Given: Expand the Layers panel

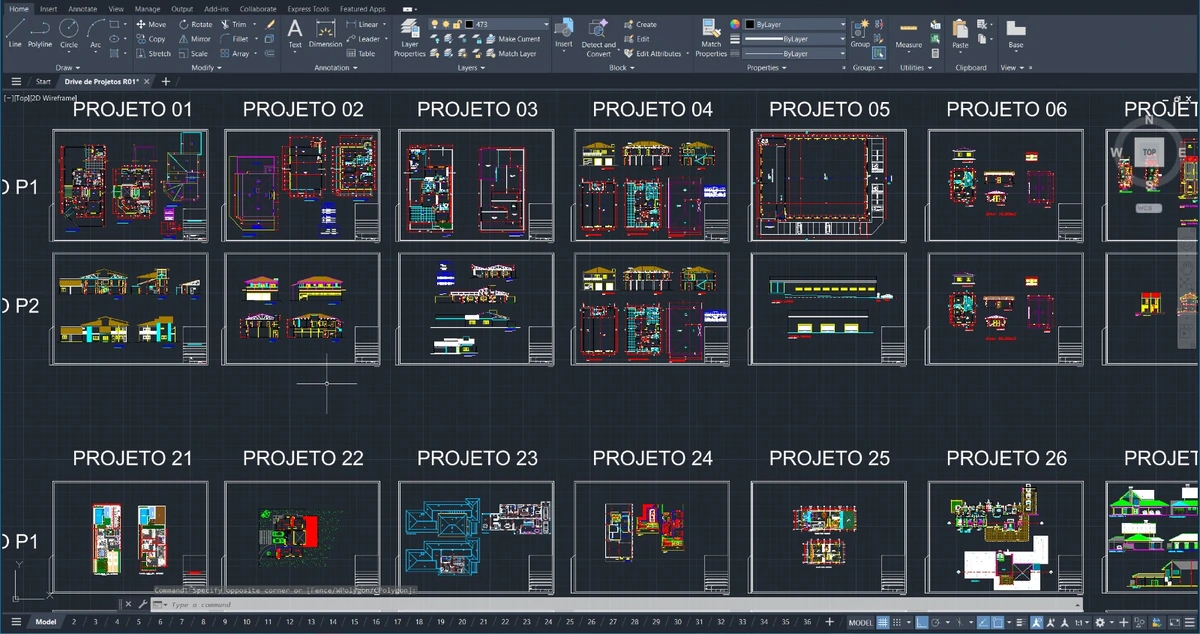Looking at the screenshot, I should click(x=470, y=68).
